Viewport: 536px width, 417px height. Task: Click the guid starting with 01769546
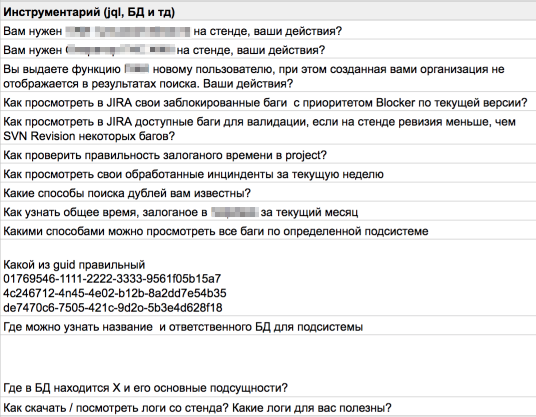coord(112,279)
